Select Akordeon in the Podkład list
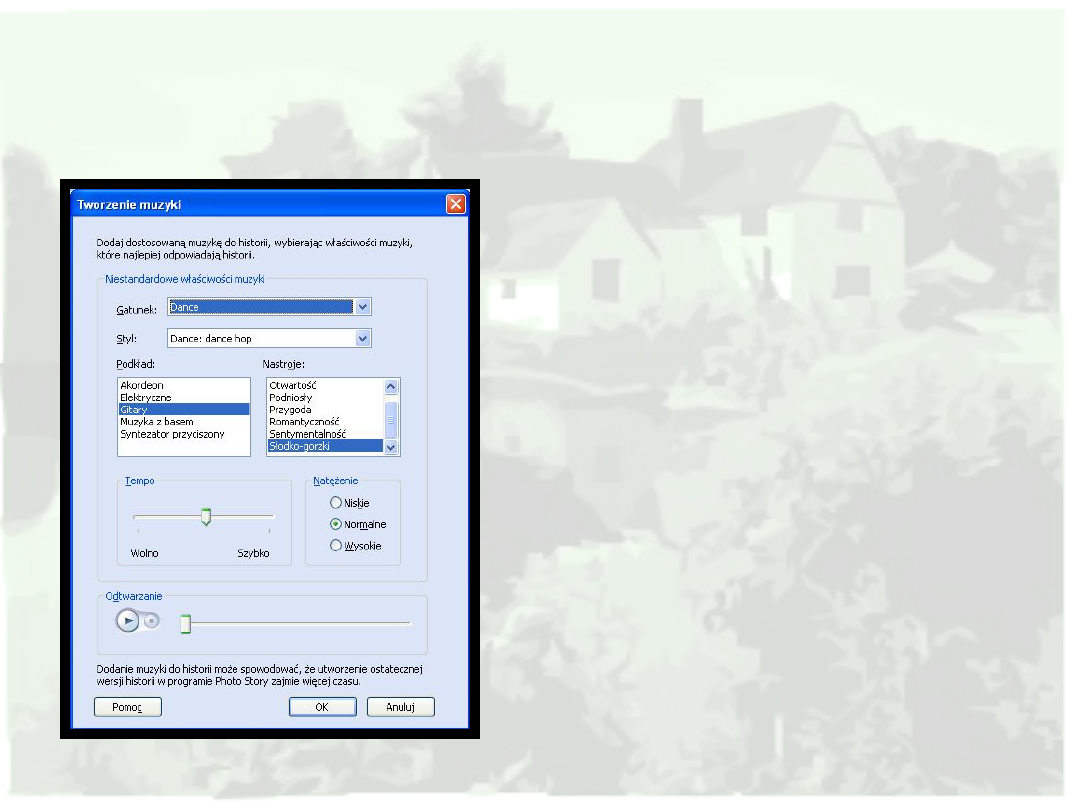1080x810 pixels. point(142,385)
